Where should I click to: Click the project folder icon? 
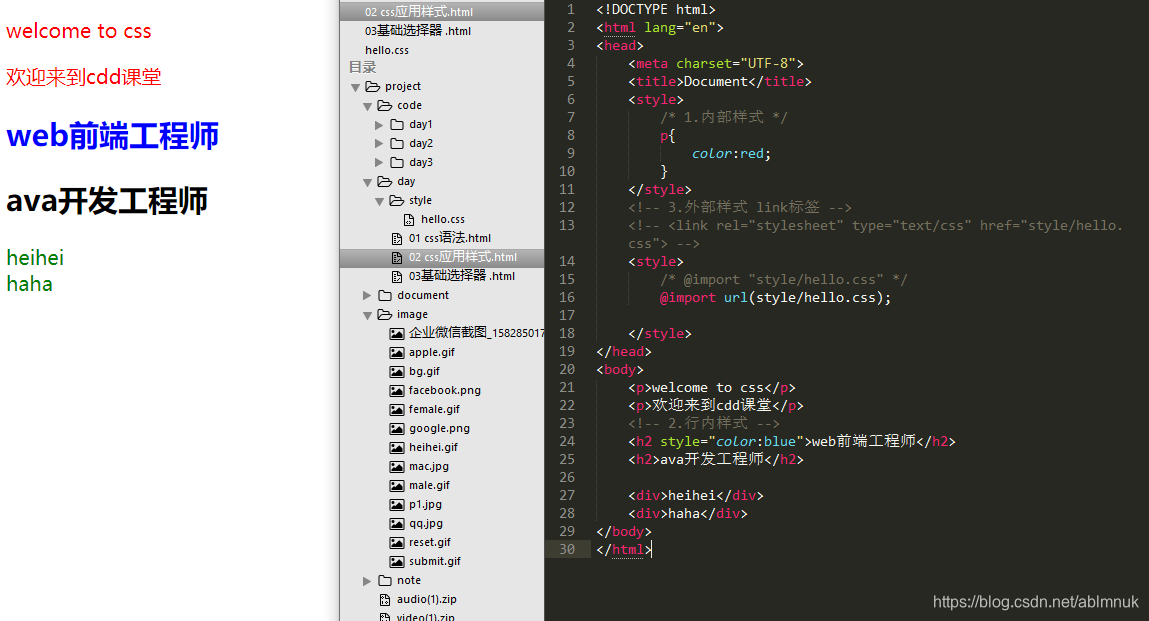click(373, 87)
